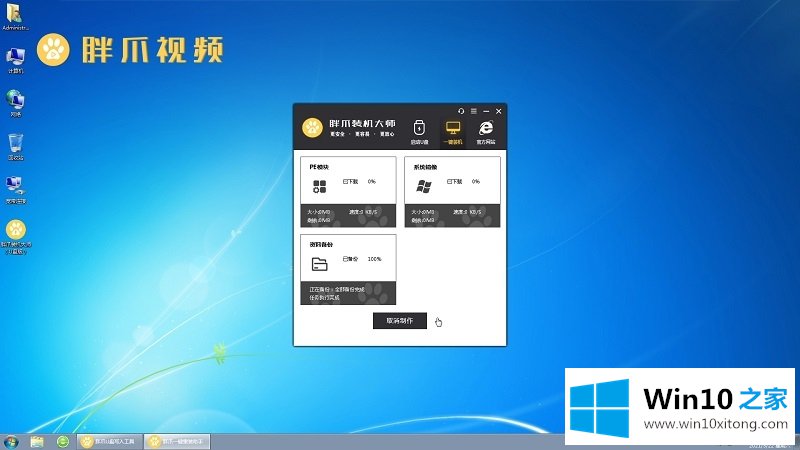Viewport: 800px width, 450px height.
Task: Open the title bar menu (three lines) icon
Action: [x=473, y=110]
